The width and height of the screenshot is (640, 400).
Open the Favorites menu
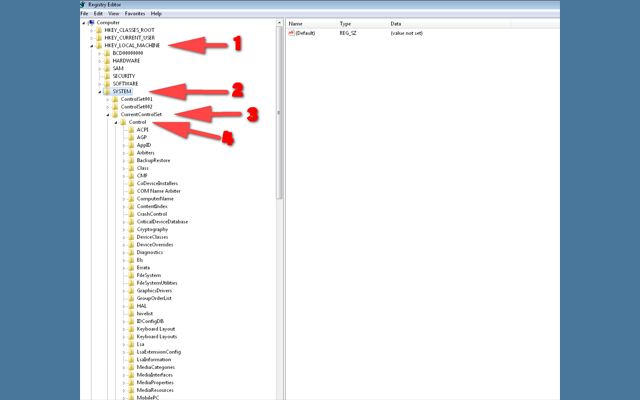[x=135, y=13]
